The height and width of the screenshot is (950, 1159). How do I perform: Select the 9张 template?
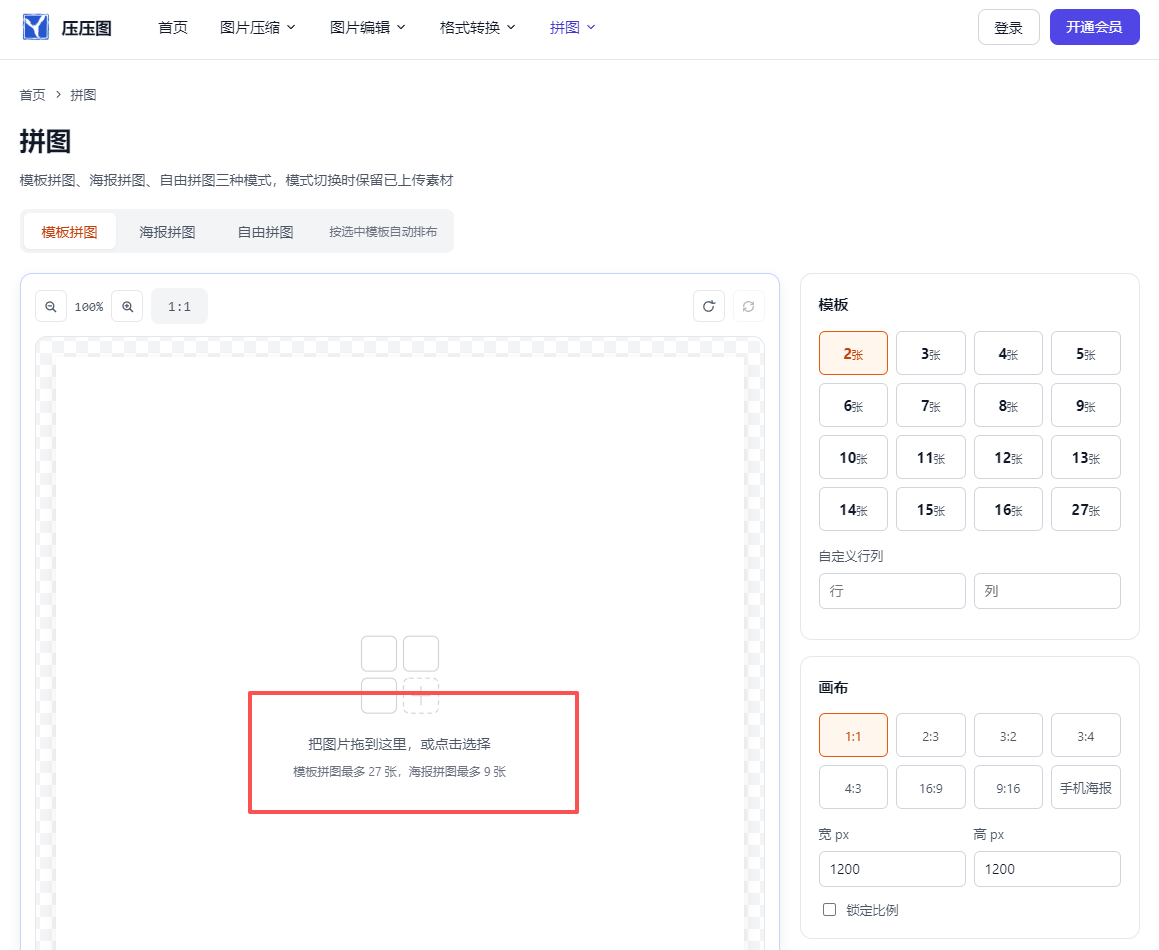pos(1086,405)
